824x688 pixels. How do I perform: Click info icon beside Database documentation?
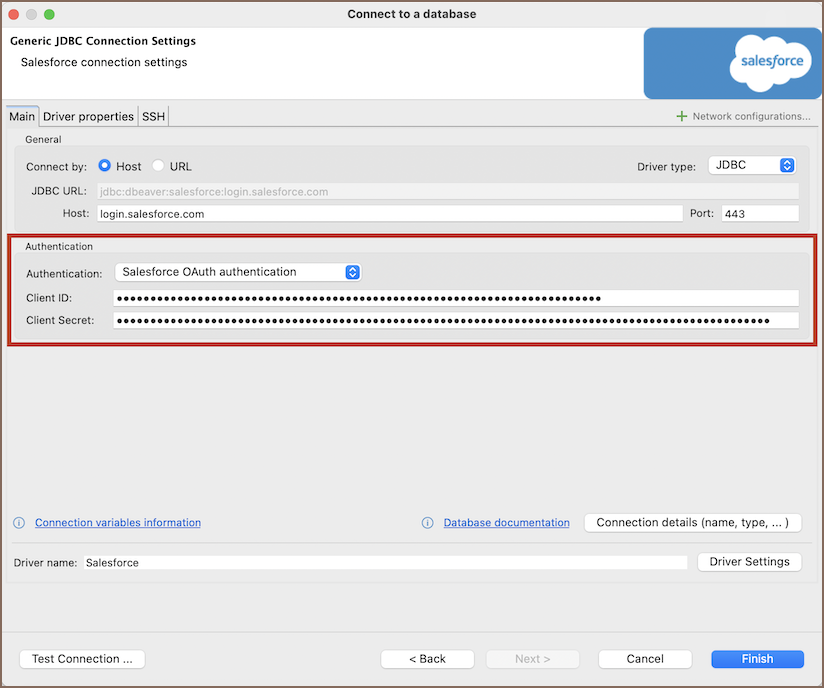(x=428, y=523)
